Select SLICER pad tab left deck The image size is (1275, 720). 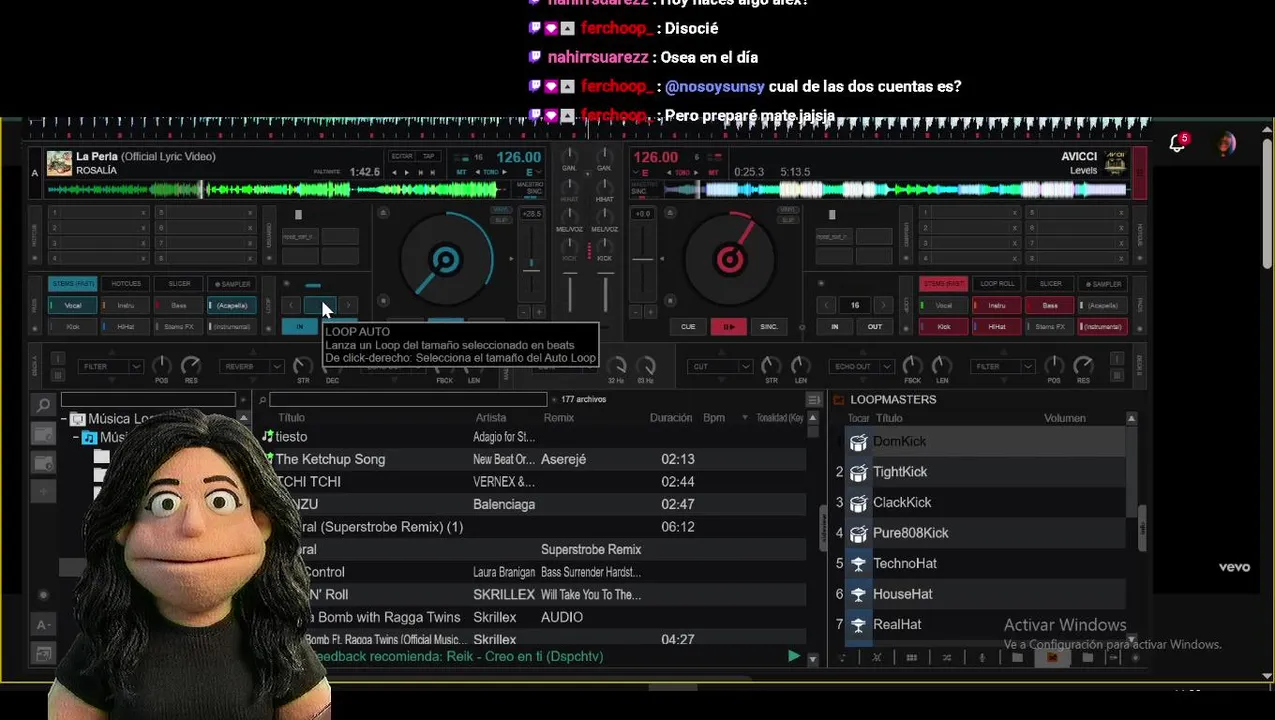(179, 284)
